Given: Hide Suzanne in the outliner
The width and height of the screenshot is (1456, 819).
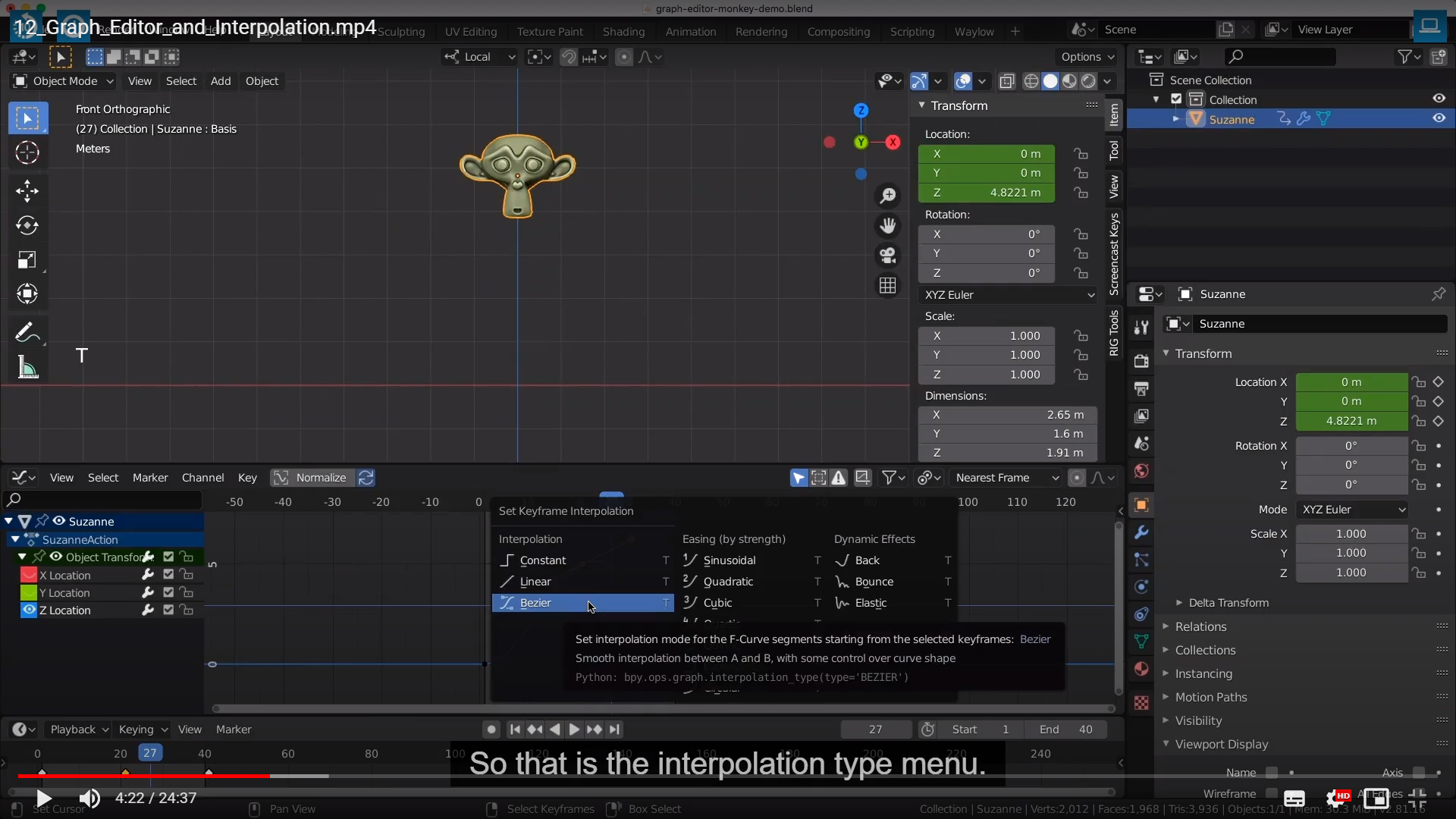Looking at the screenshot, I should (1439, 118).
